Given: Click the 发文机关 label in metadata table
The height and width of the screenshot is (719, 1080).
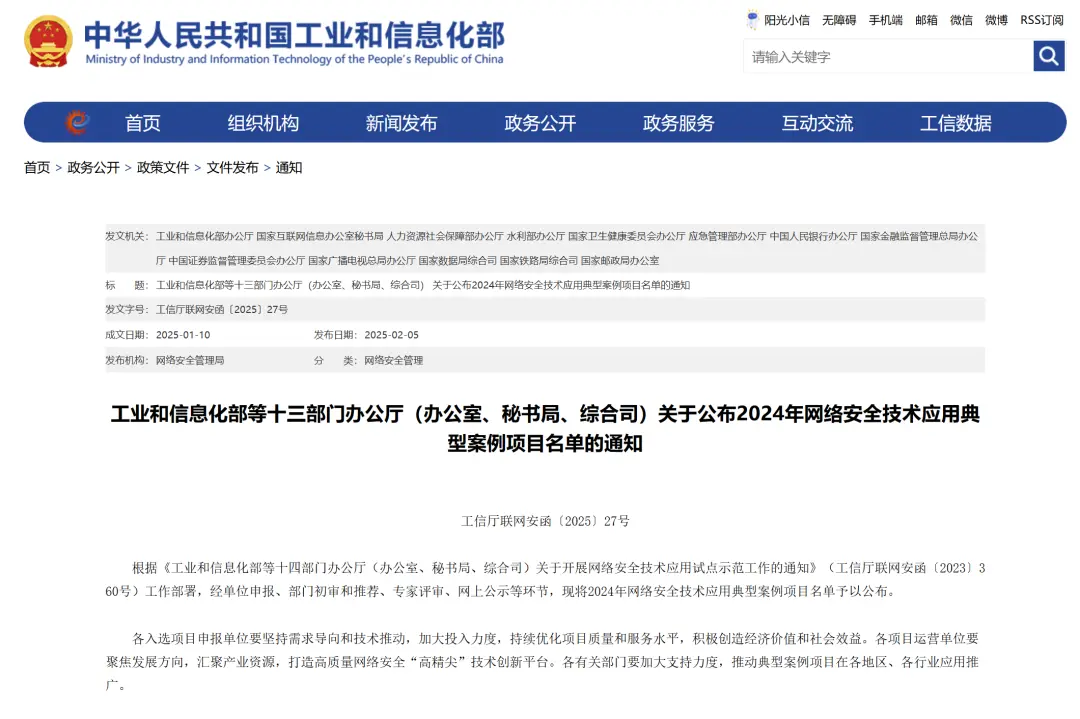Looking at the screenshot, I should click(127, 236).
